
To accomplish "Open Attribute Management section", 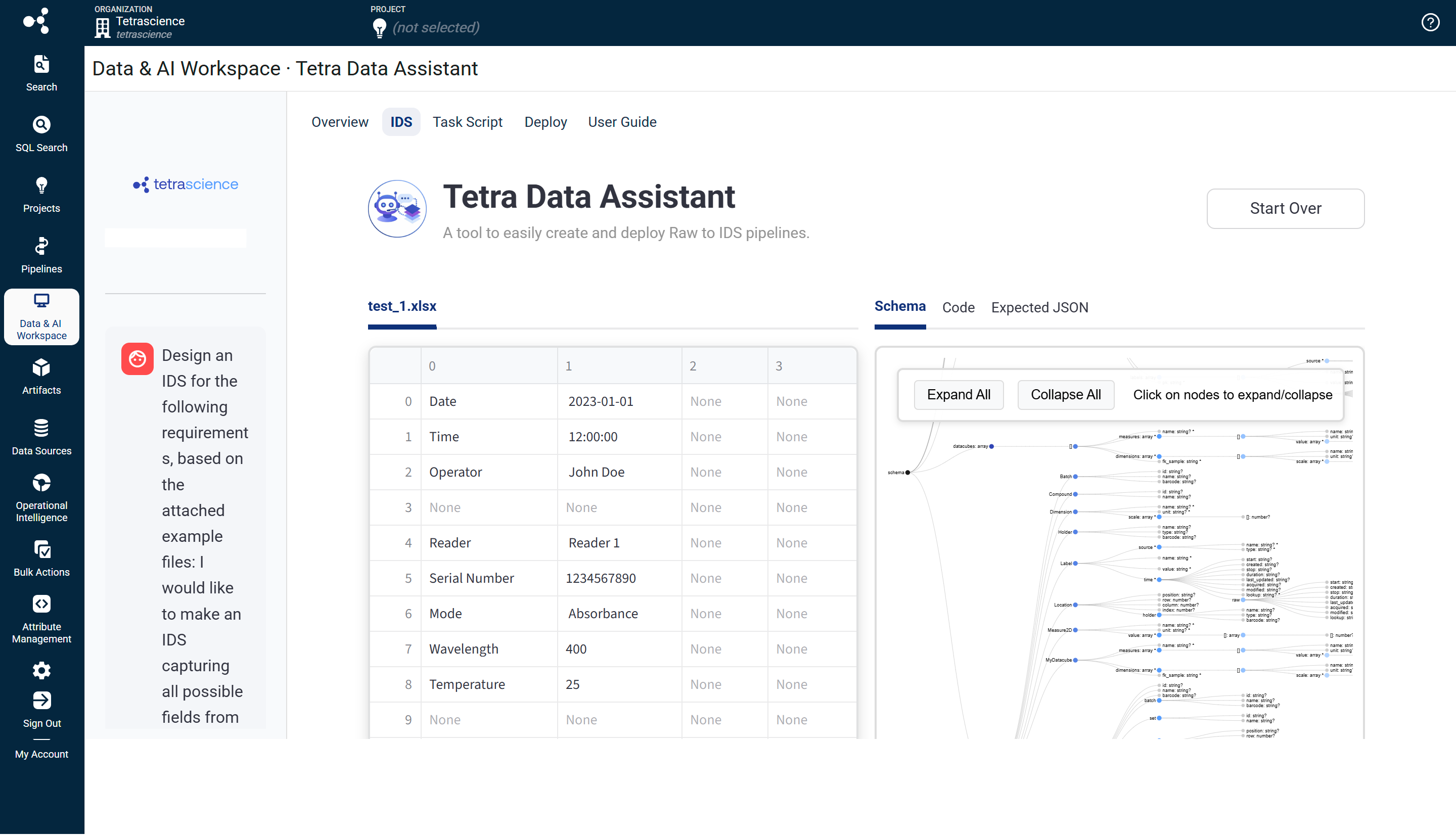I will click(x=41, y=618).
